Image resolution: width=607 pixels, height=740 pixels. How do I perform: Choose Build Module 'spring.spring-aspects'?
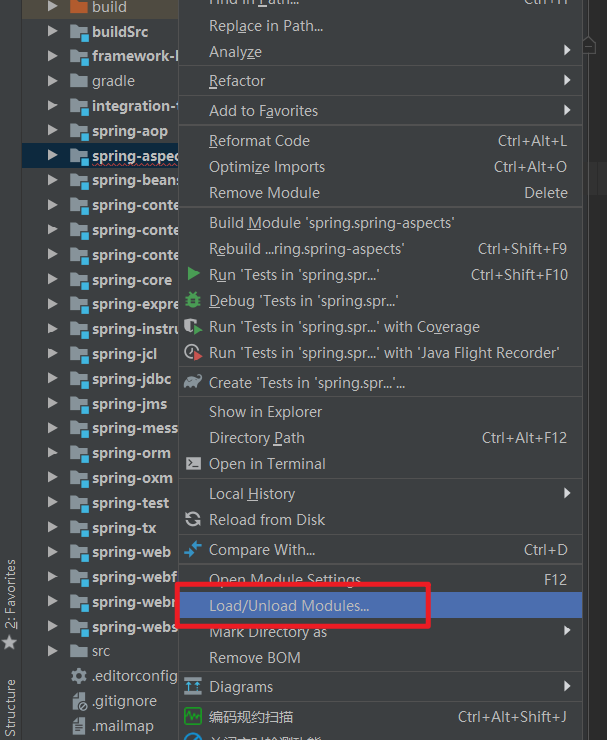point(380,223)
